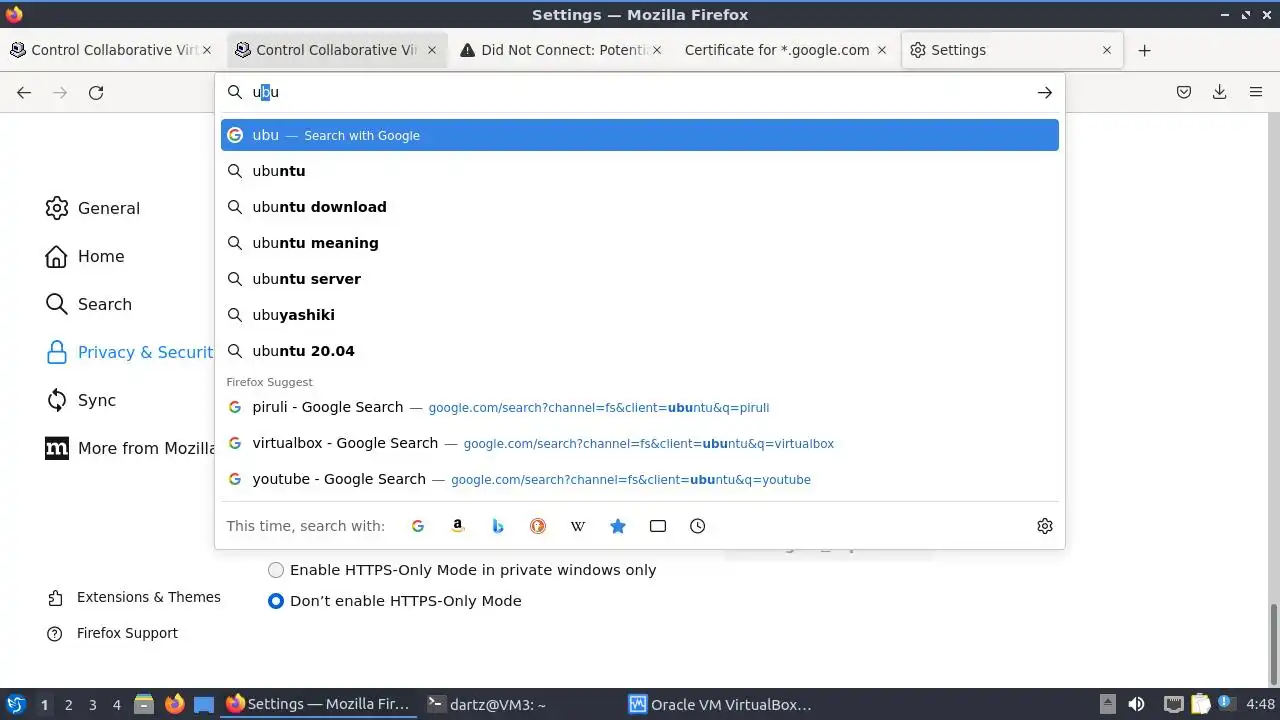Open More from Mozilla category
The height and width of the screenshot is (720, 1280).
pyautogui.click(x=128, y=448)
